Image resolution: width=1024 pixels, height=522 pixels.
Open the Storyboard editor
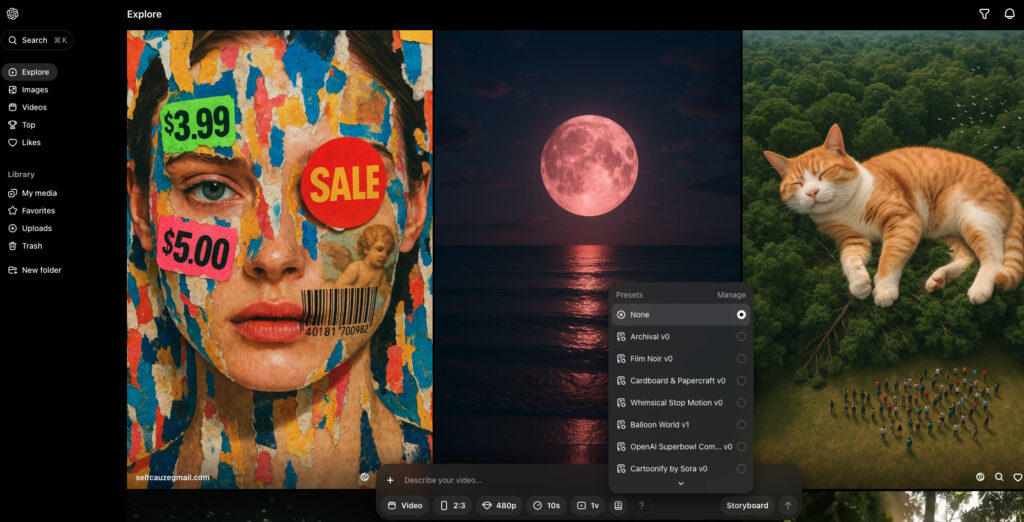coord(747,506)
